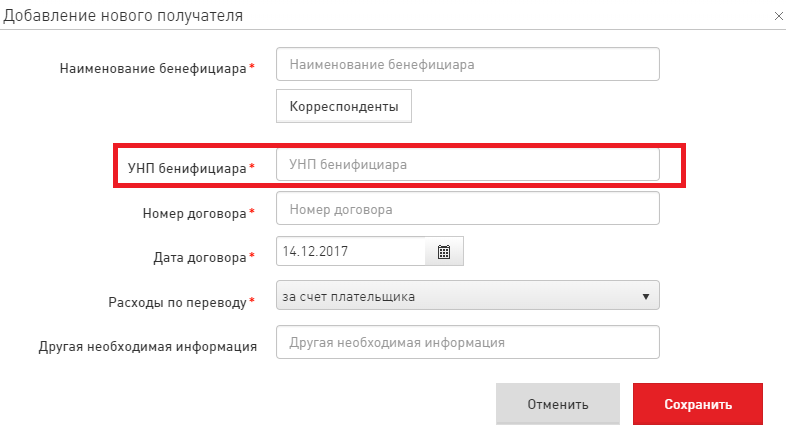Click the УНП бенифициара label text
This screenshot has height=447, width=786.
[x=187, y=168]
